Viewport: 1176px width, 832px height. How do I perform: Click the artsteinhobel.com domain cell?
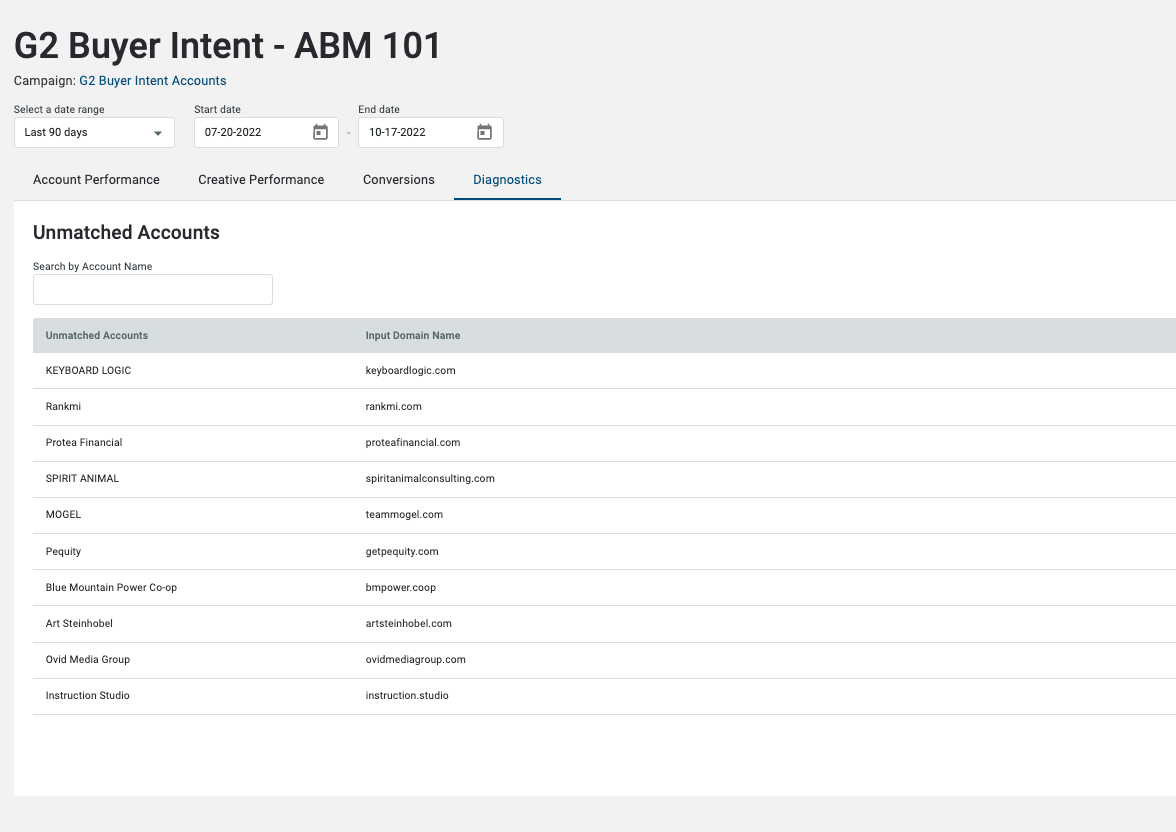pos(409,623)
